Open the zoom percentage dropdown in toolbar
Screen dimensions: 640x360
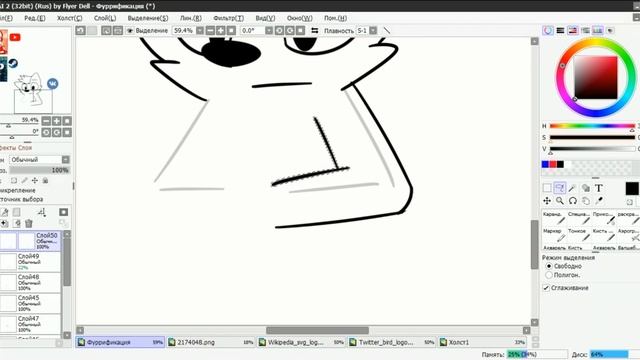click(200, 31)
